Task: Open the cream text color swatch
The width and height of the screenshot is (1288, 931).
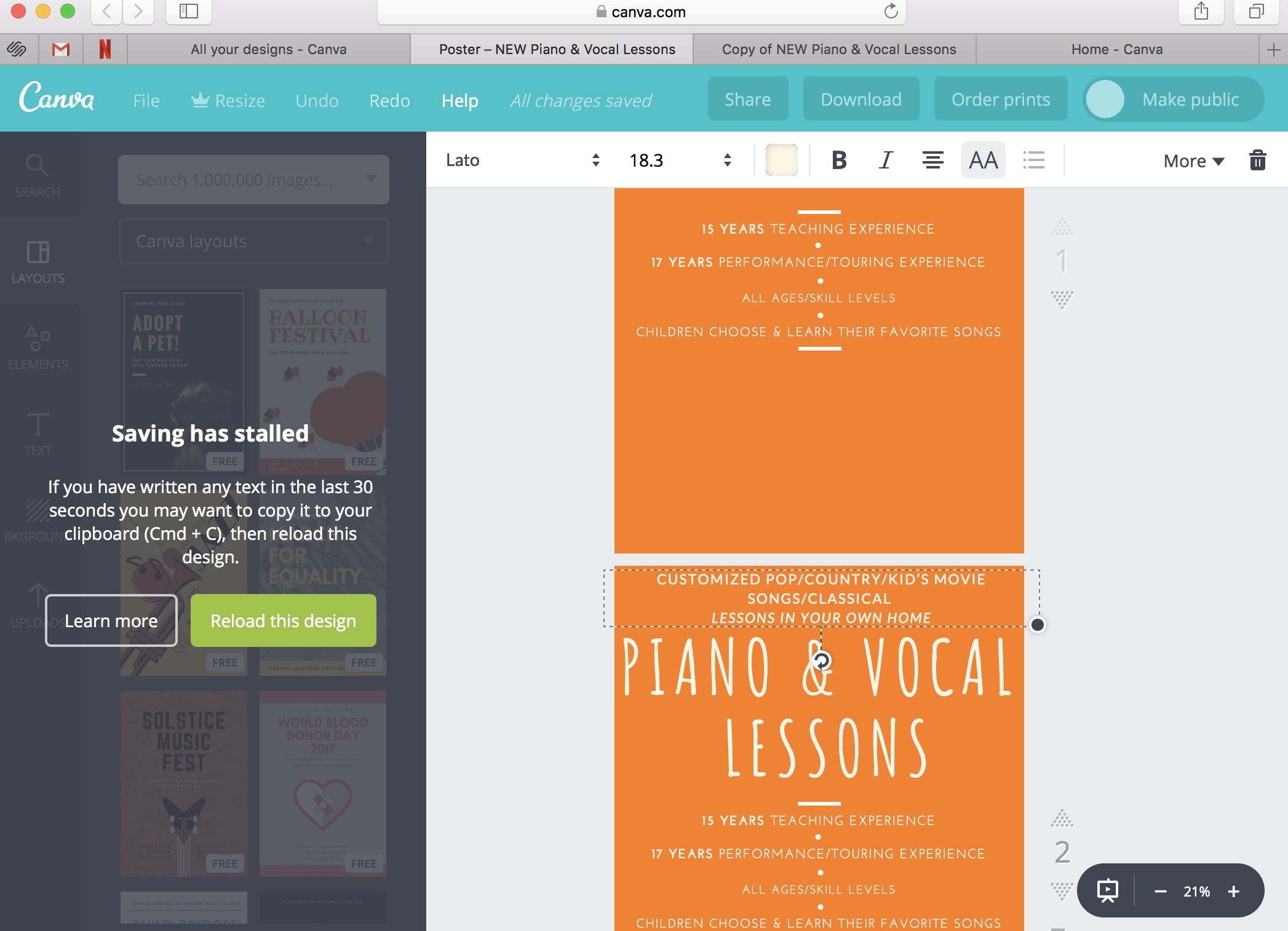Action: pyautogui.click(x=781, y=160)
